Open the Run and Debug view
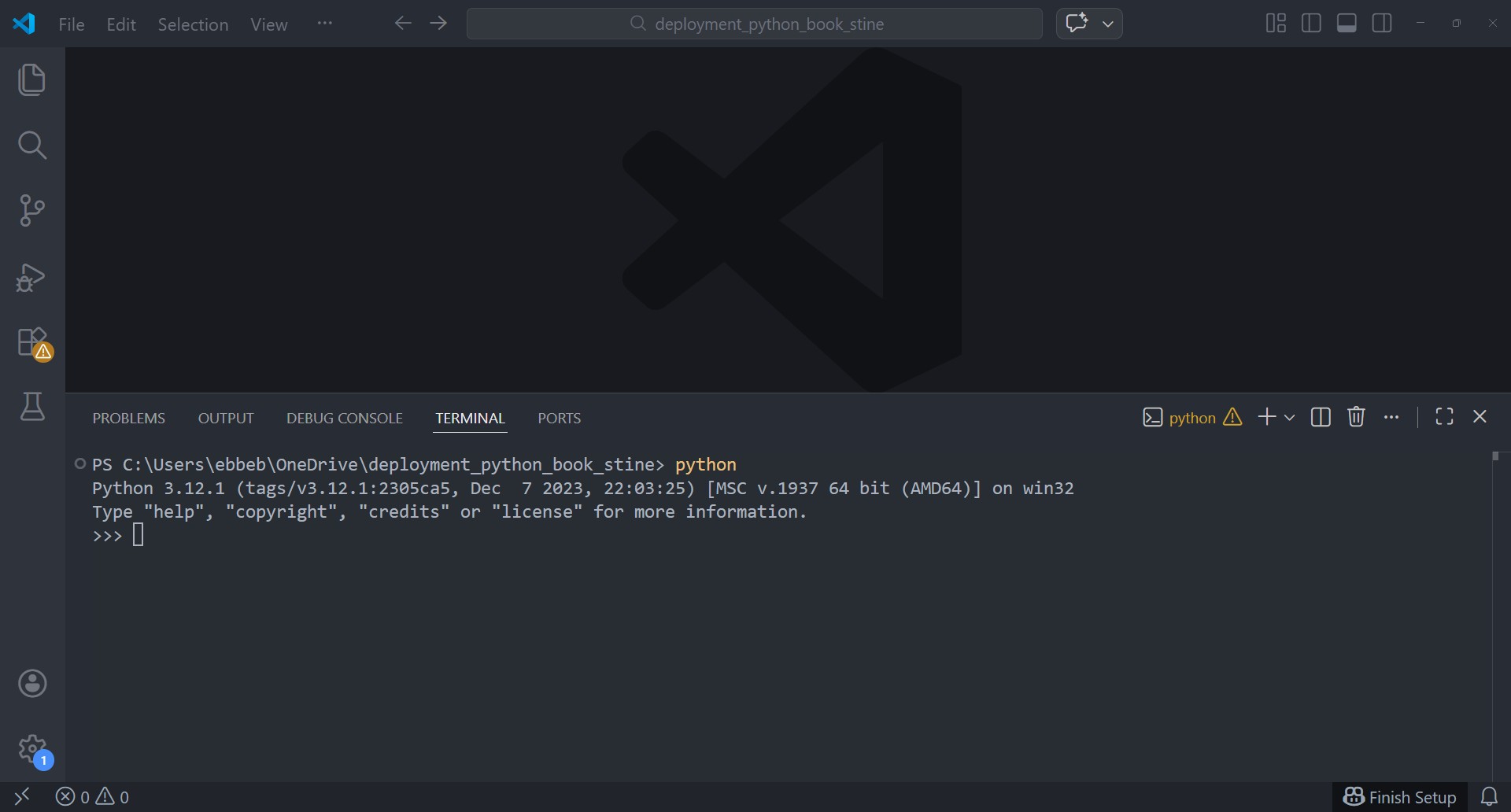This screenshot has width=1511, height=812. click(x=31, y=278)
